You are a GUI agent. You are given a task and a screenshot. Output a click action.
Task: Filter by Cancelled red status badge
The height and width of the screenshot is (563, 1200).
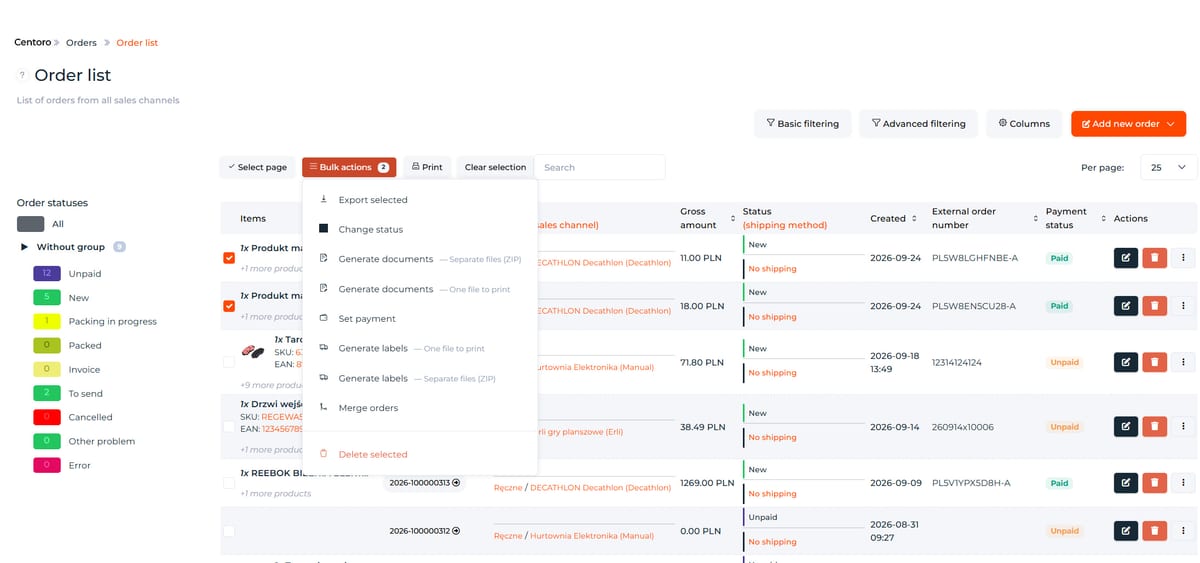pos(47,417)
